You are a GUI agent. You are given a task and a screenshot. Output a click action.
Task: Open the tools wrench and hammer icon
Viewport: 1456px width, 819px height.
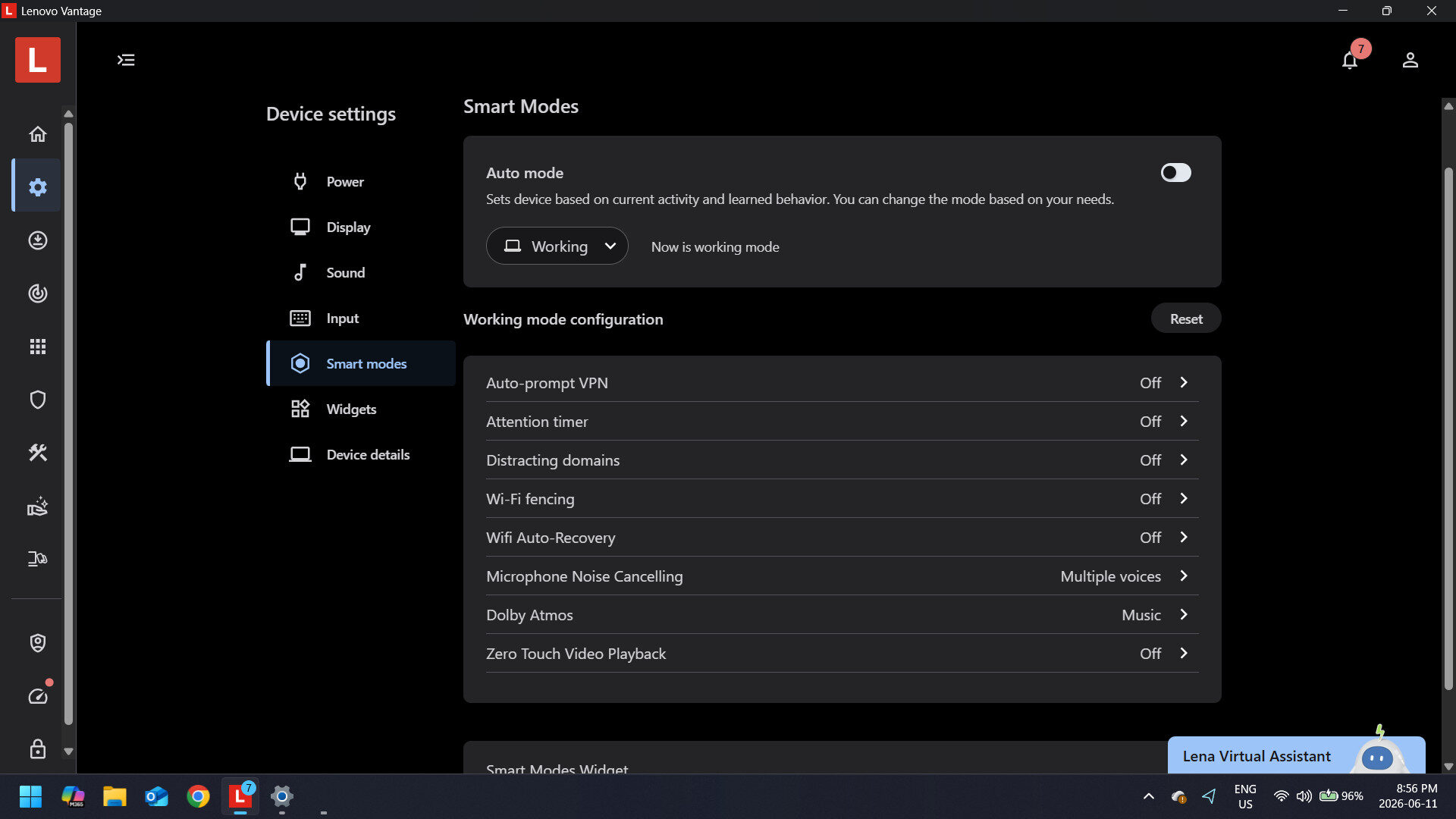38,453
